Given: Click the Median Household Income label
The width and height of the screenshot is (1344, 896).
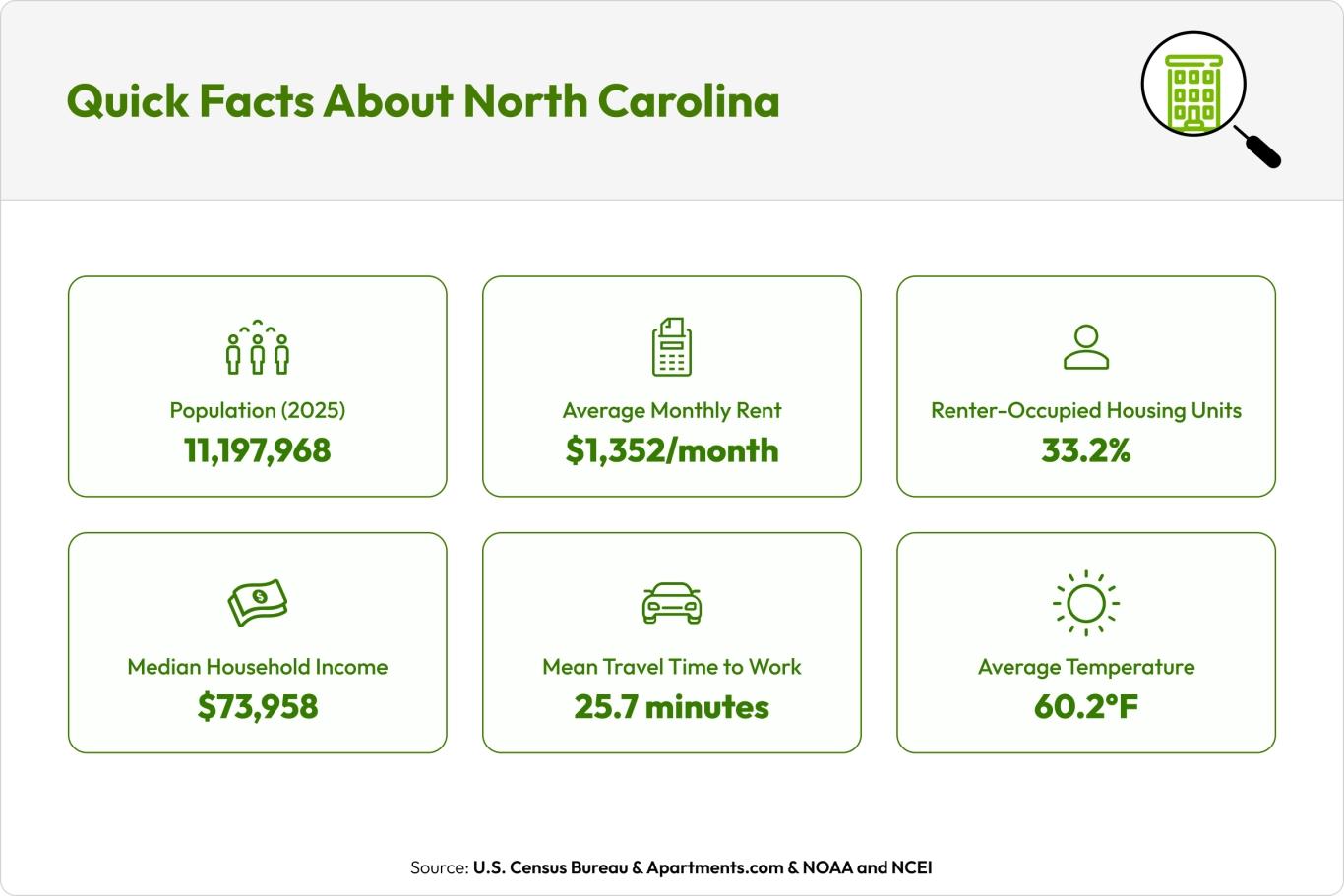Looking at the screenshot, I should (x=258, y=667).
